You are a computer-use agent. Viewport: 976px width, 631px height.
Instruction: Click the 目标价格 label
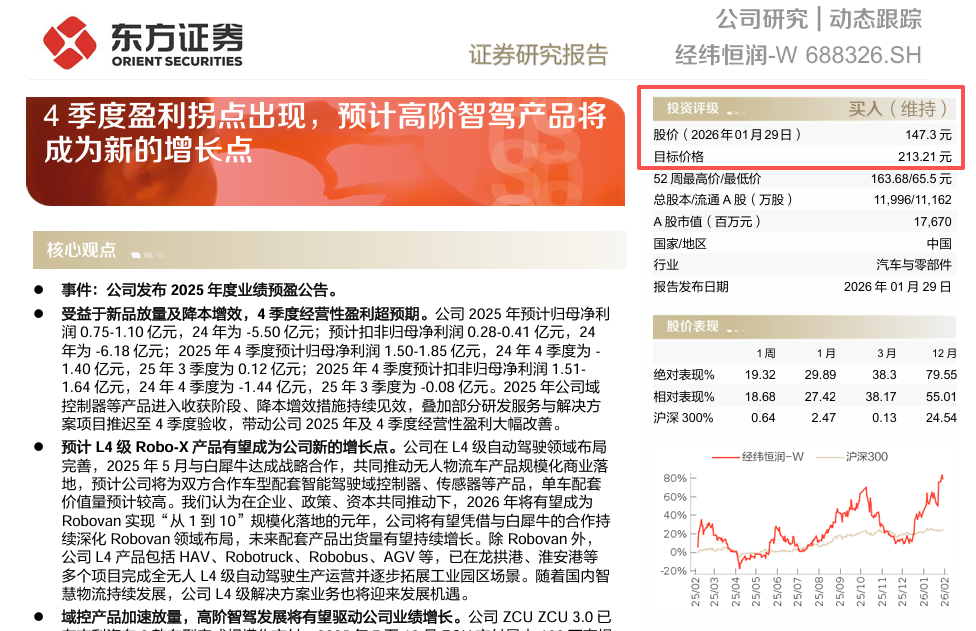(678, 157)
